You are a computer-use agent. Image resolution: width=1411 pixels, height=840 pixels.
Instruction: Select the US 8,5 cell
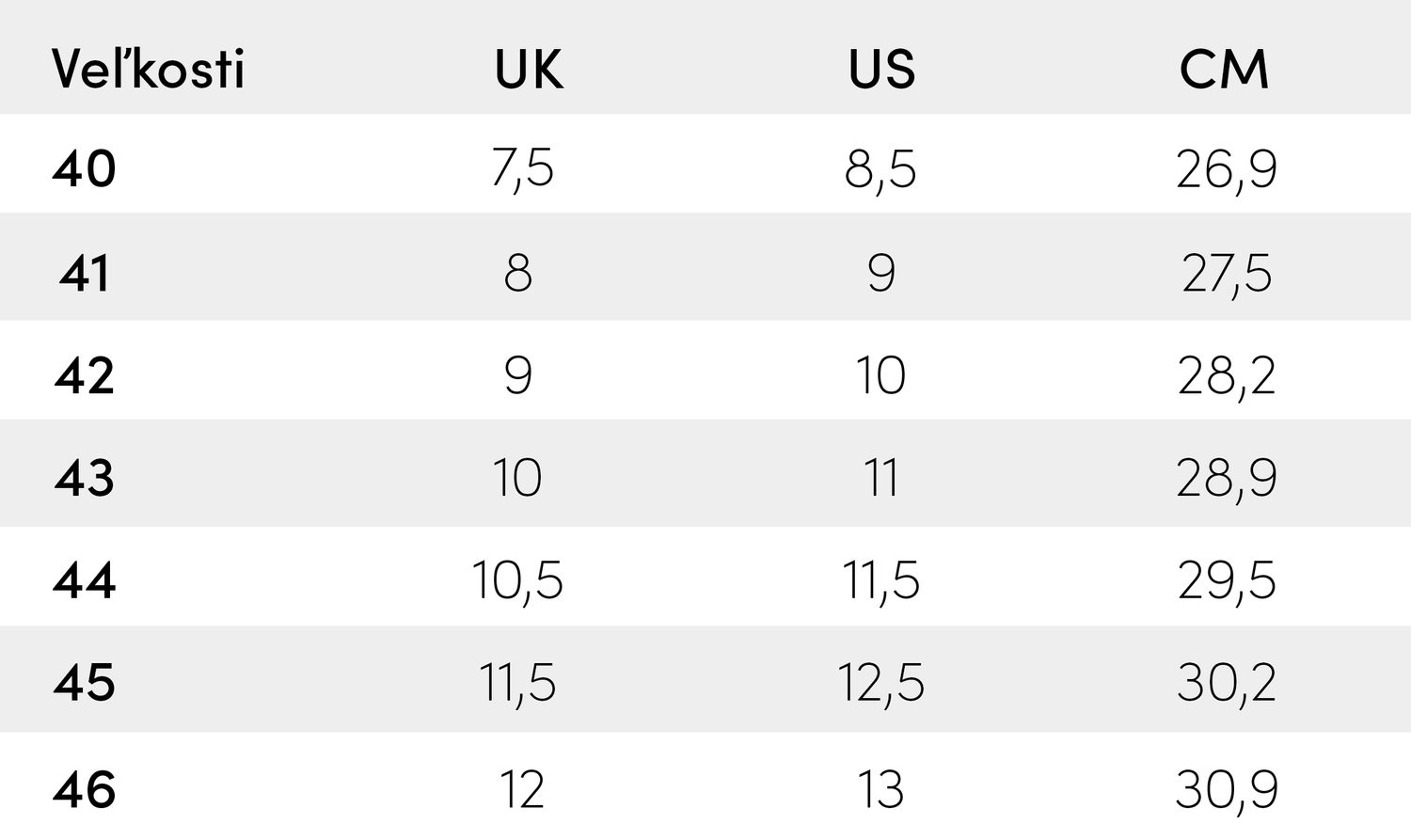pos(880,169)
